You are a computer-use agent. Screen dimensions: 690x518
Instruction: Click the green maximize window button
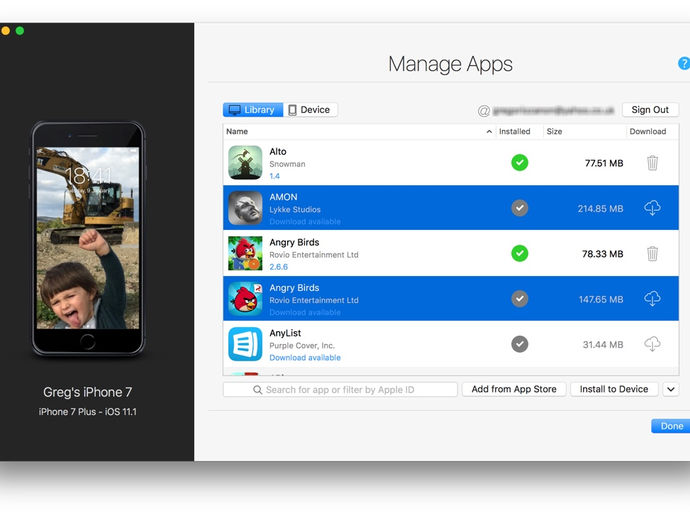pos(20,30)
